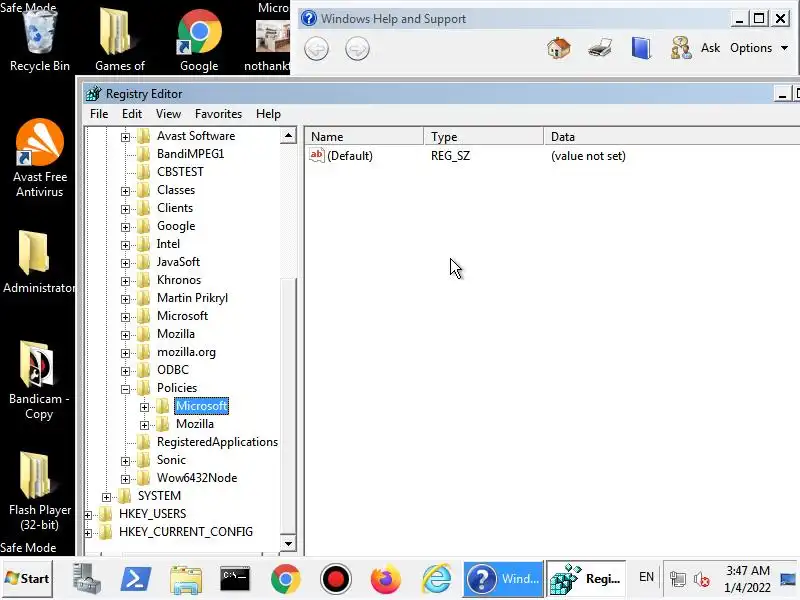Open the Options dropdown in Help window

pyautogui.click(x=759, y=48)
